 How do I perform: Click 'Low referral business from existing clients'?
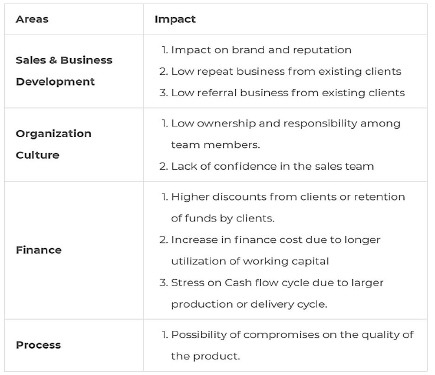[288, 93]
